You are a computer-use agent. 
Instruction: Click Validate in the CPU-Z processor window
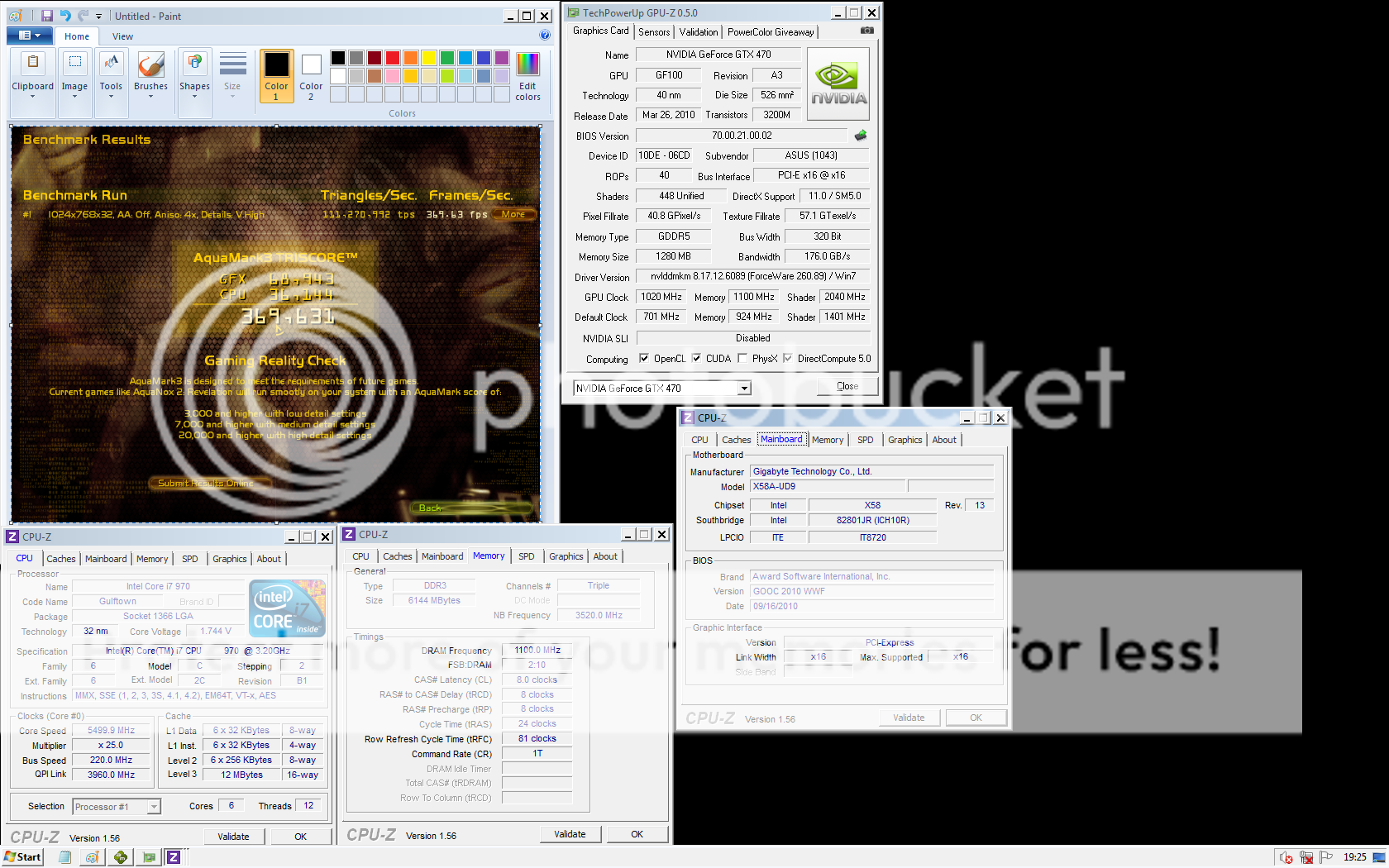pyautogui.click(x=233, y=837)
